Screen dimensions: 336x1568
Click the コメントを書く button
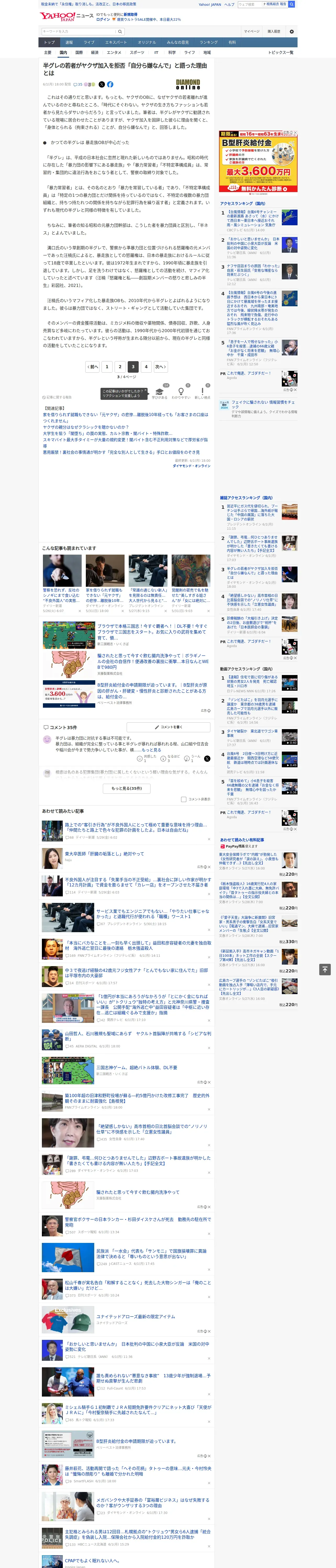[x=169, y=727]
